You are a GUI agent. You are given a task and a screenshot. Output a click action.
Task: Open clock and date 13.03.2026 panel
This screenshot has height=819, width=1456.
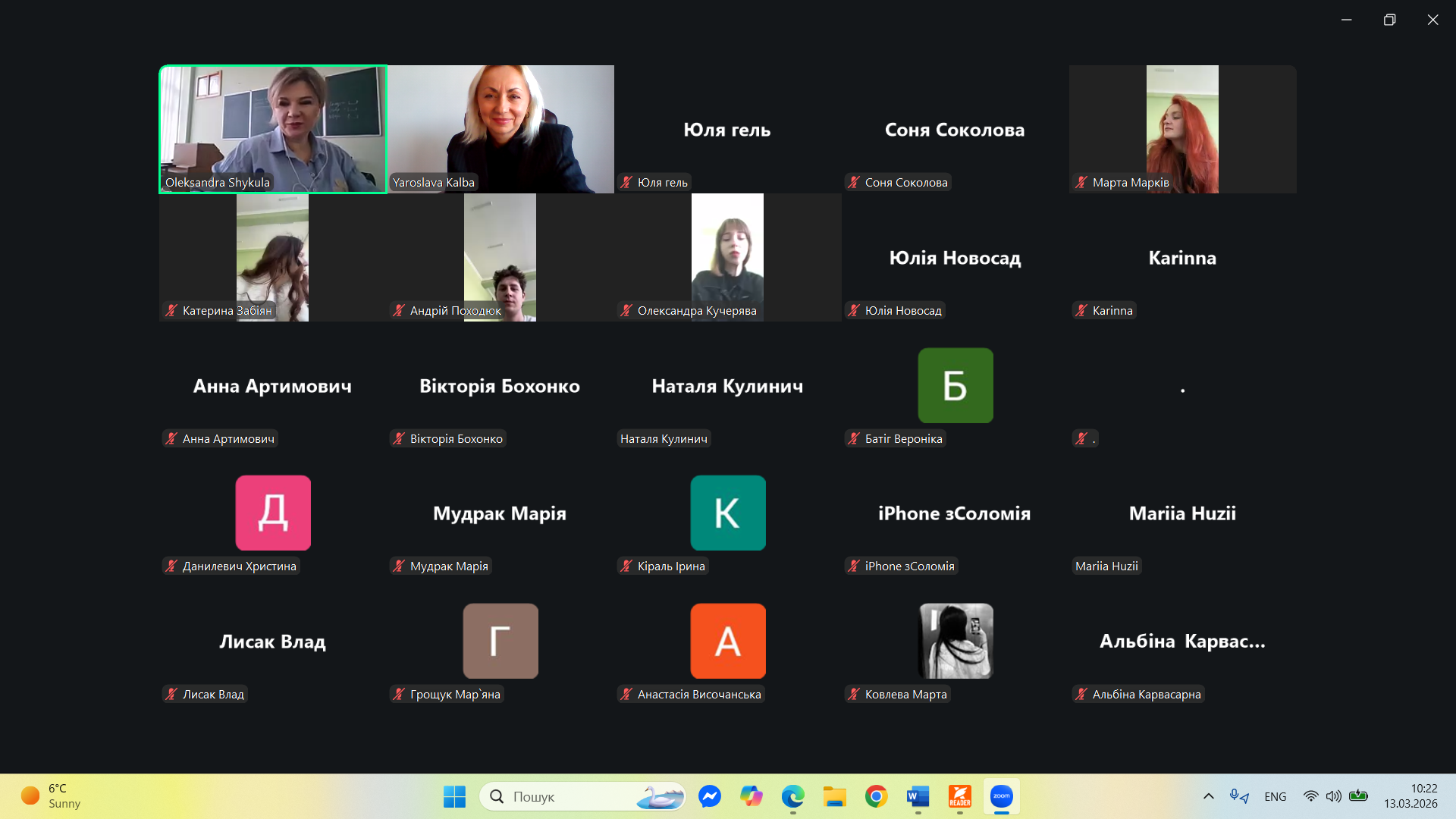(x=1410, y=796)
